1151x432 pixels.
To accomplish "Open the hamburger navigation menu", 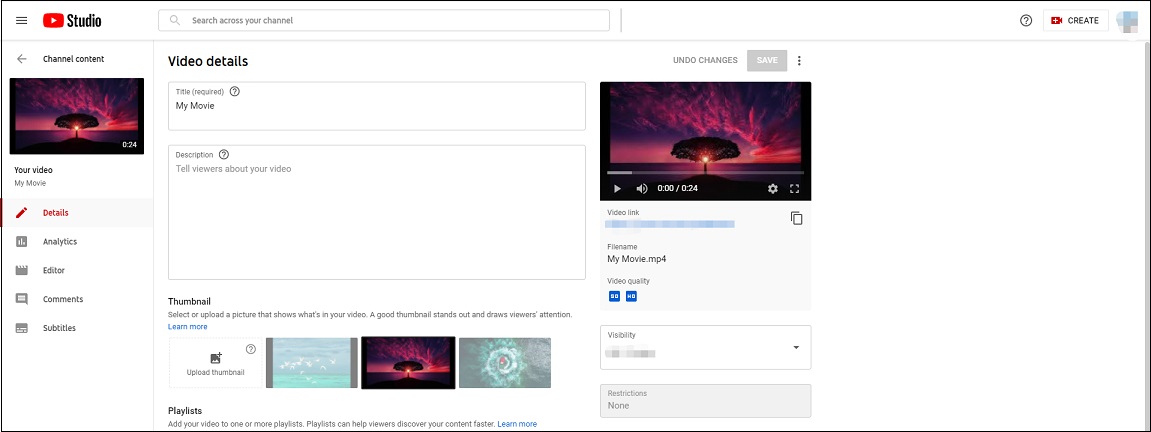I will [x=21, y=21].
